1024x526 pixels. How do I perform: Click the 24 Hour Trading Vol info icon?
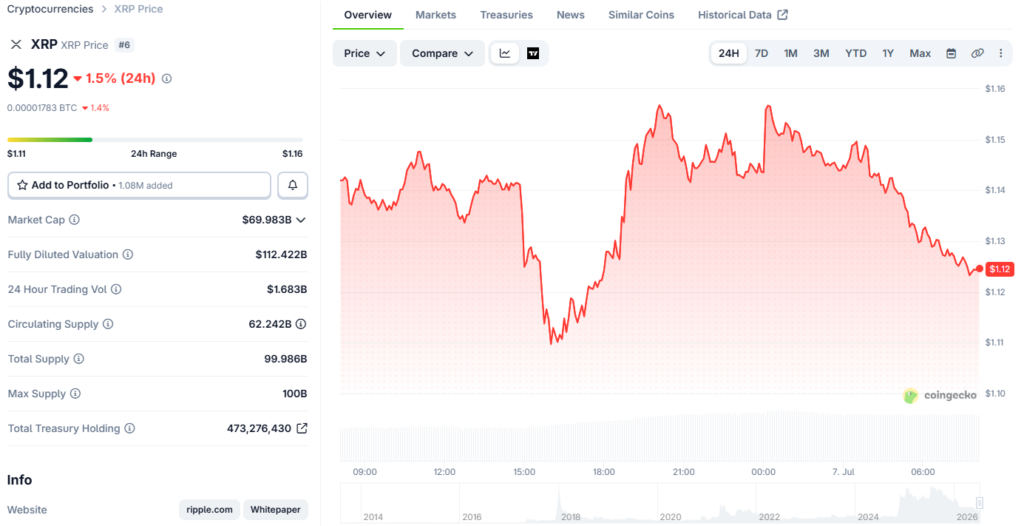click(x=116, y=289)
